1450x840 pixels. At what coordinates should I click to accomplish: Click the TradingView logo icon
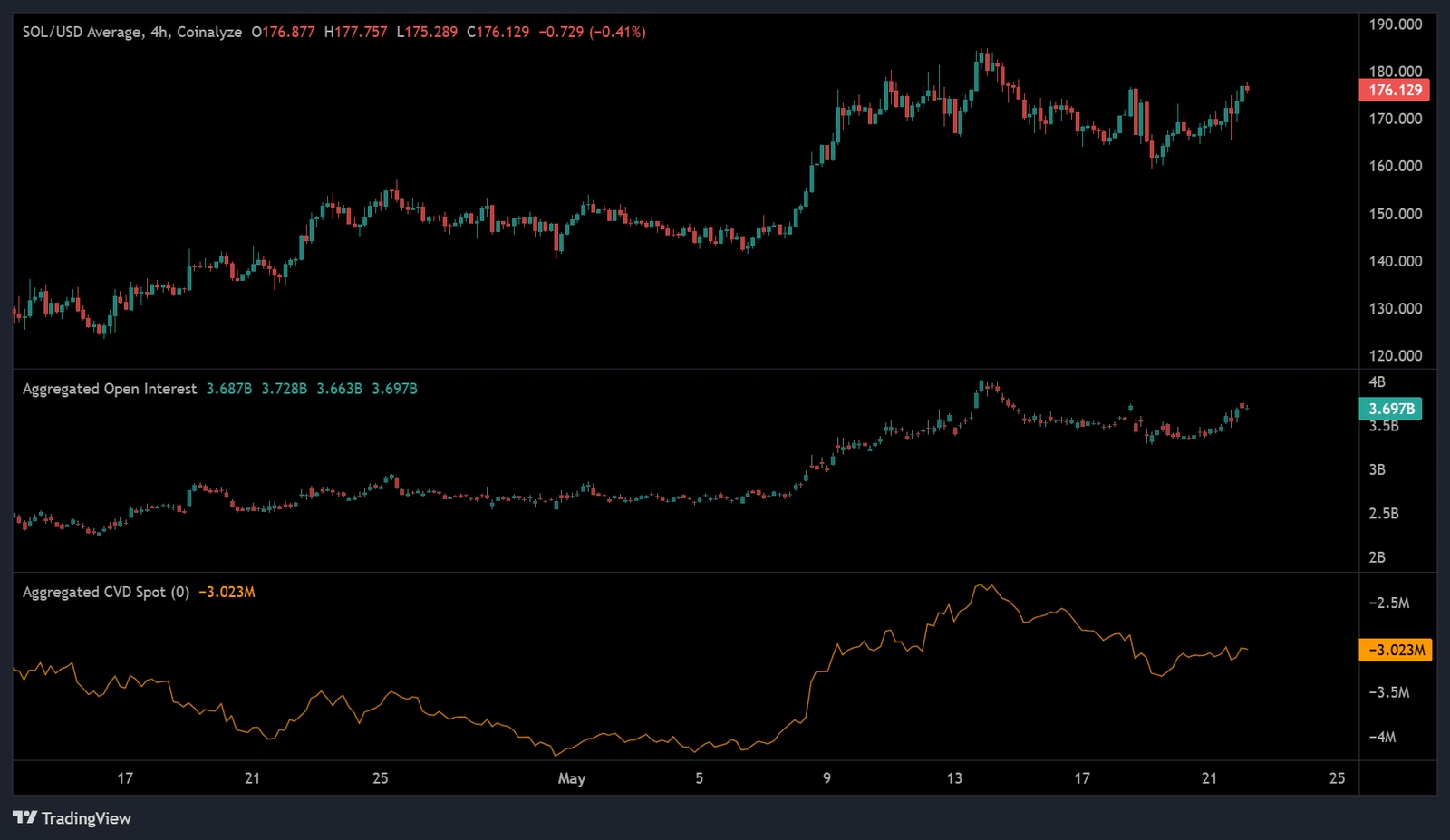click(x=24, y=817)
